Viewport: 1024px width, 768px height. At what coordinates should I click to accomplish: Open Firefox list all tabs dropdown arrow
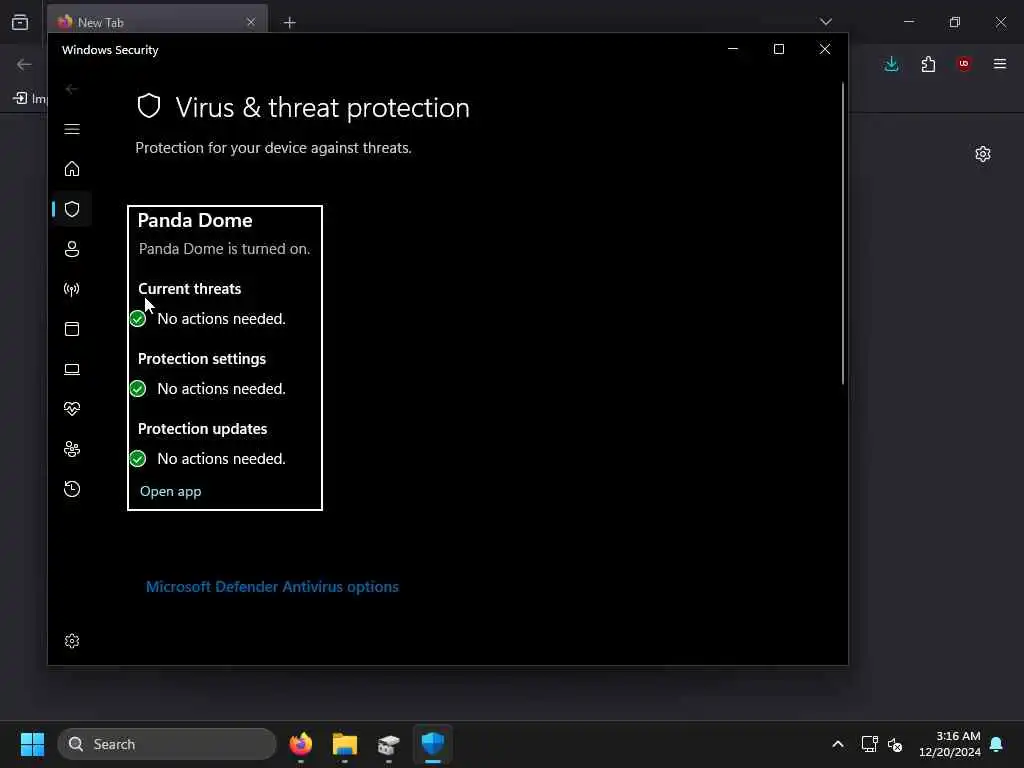(825, 22)
